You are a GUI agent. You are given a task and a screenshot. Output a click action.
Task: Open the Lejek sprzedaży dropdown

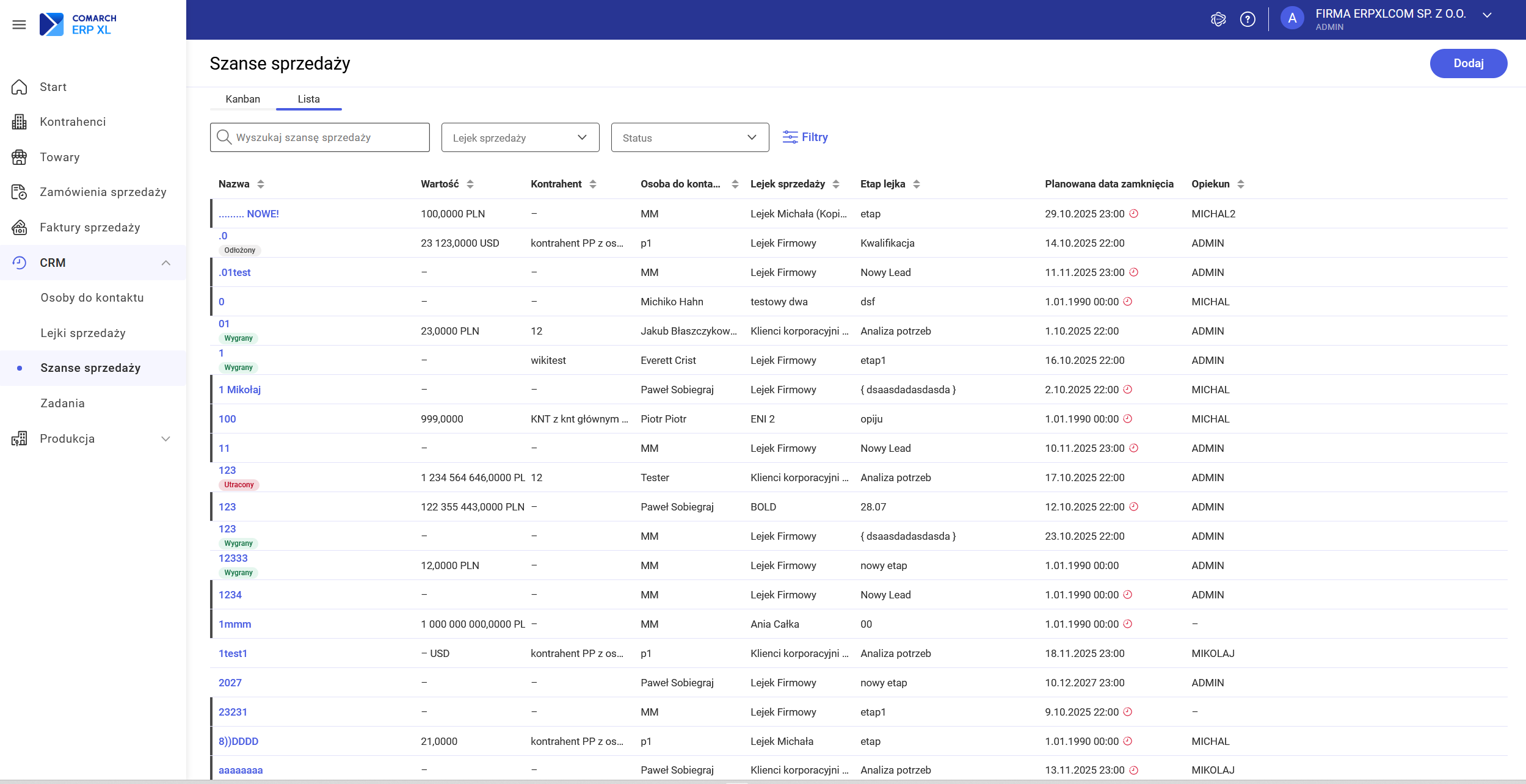[x=520, y=137]
